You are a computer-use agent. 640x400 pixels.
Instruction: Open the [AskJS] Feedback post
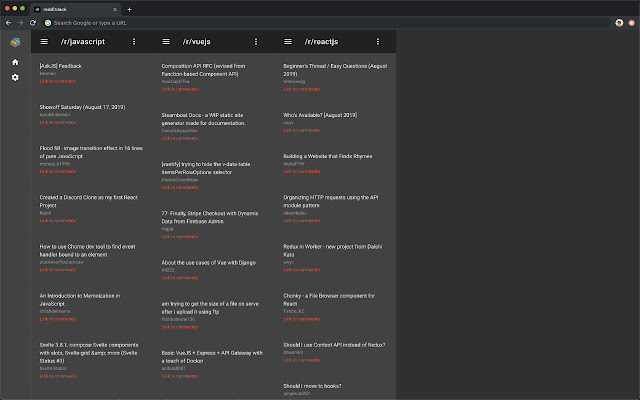tap(60, 66)
